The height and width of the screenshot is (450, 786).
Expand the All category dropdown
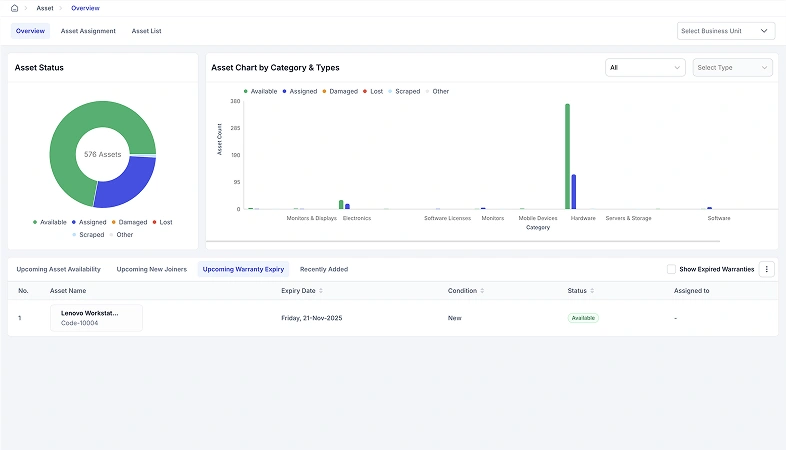644,68
